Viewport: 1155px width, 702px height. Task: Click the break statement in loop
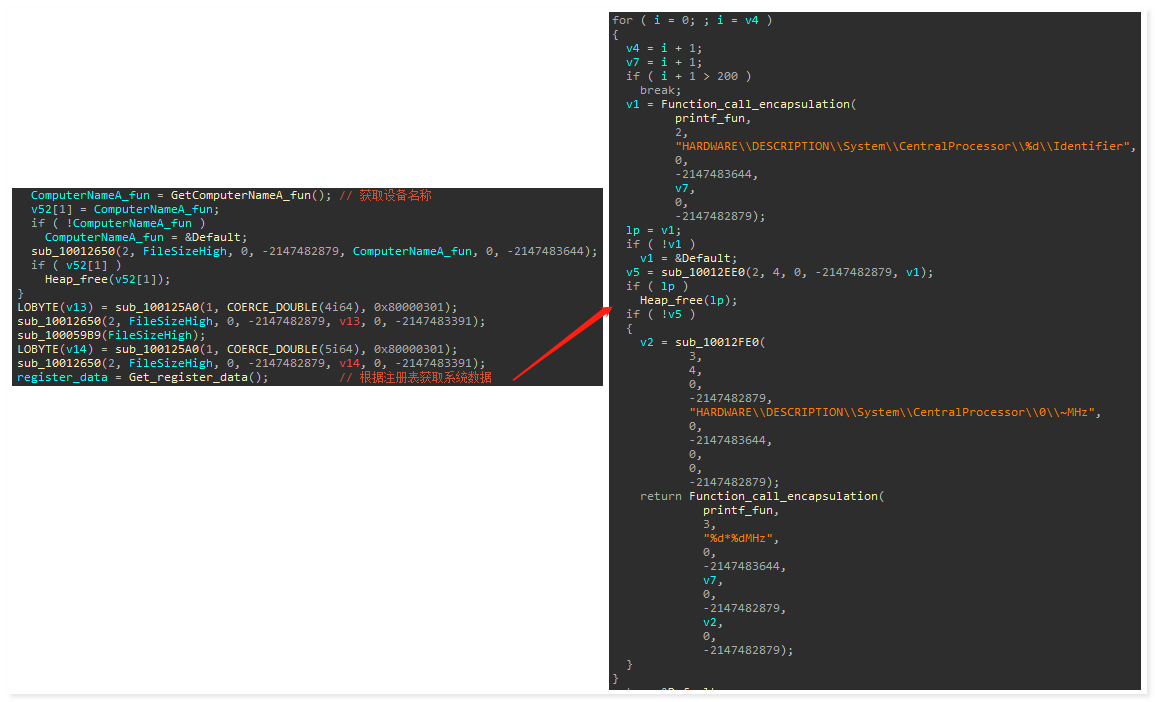[660, 90]
